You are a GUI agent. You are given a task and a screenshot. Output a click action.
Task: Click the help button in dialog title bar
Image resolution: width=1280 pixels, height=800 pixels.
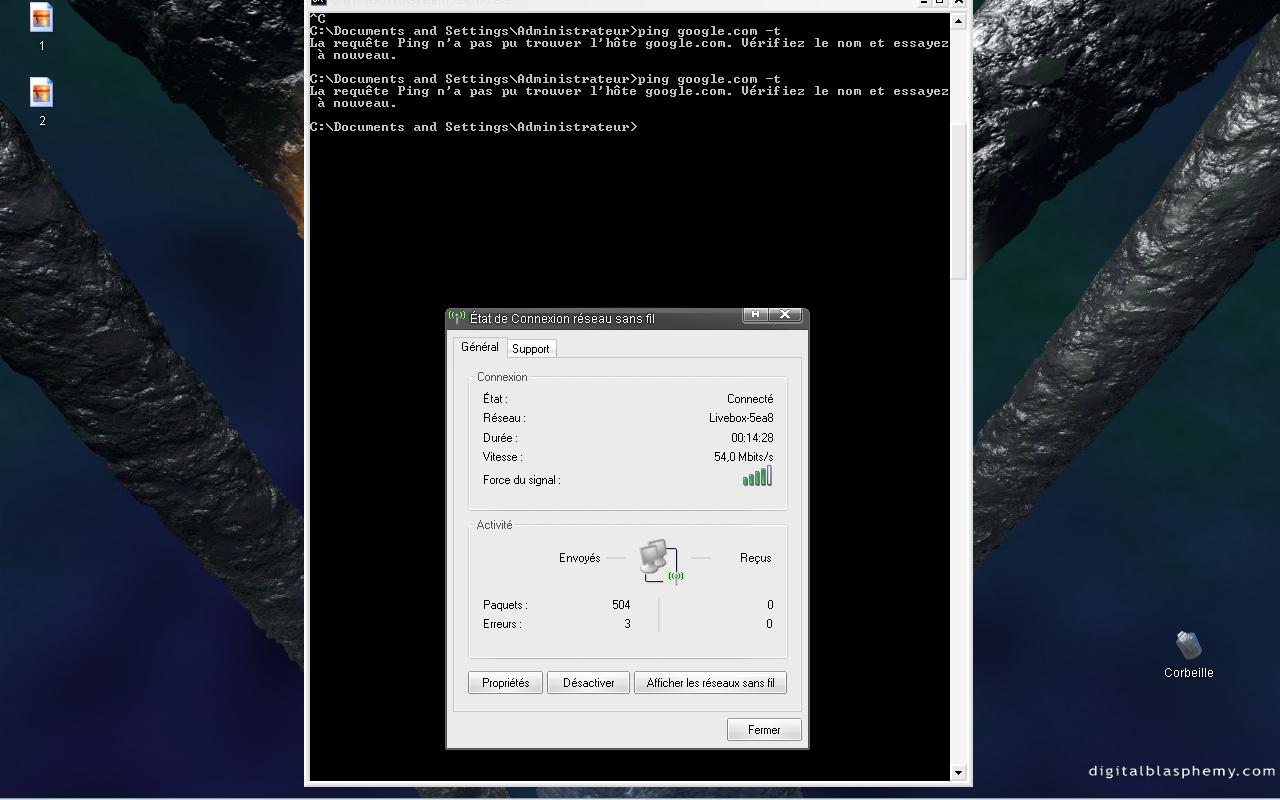pyautogui.click(x=756, y=314)
